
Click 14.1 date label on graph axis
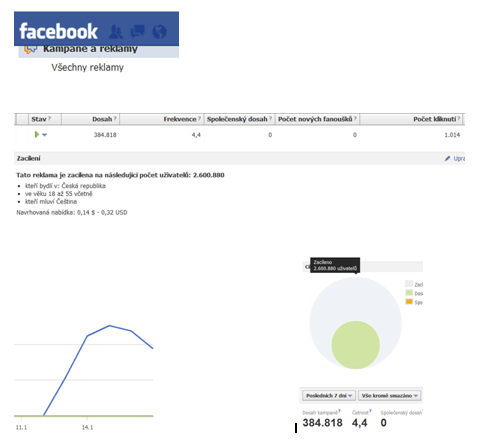click(87, 428)
